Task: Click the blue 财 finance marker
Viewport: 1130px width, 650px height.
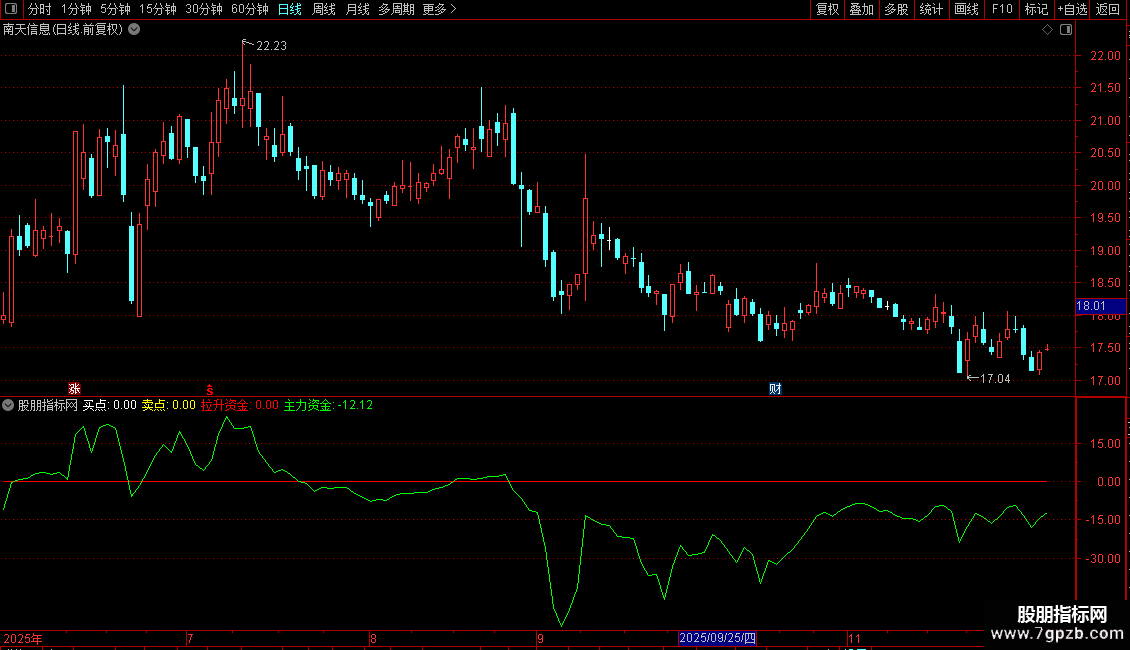Action: click(x=775, y=388)
